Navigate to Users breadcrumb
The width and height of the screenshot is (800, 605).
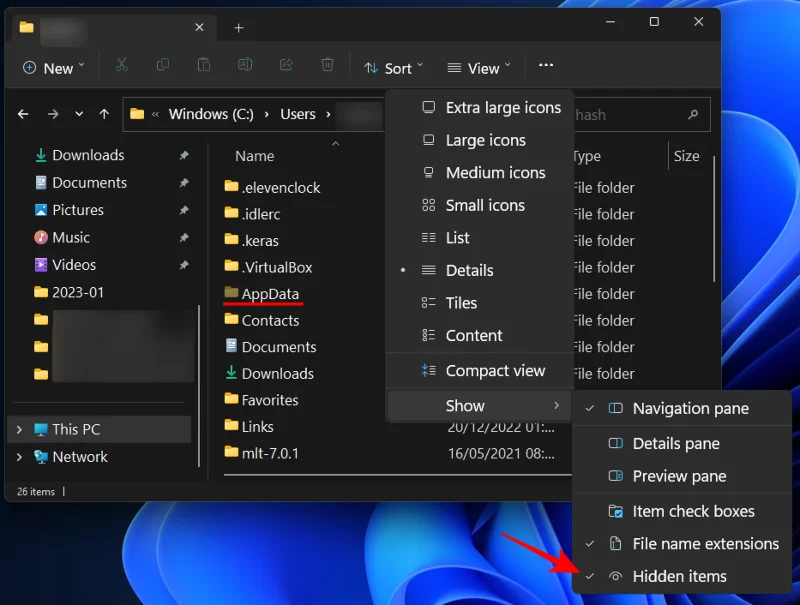(298, 114)
